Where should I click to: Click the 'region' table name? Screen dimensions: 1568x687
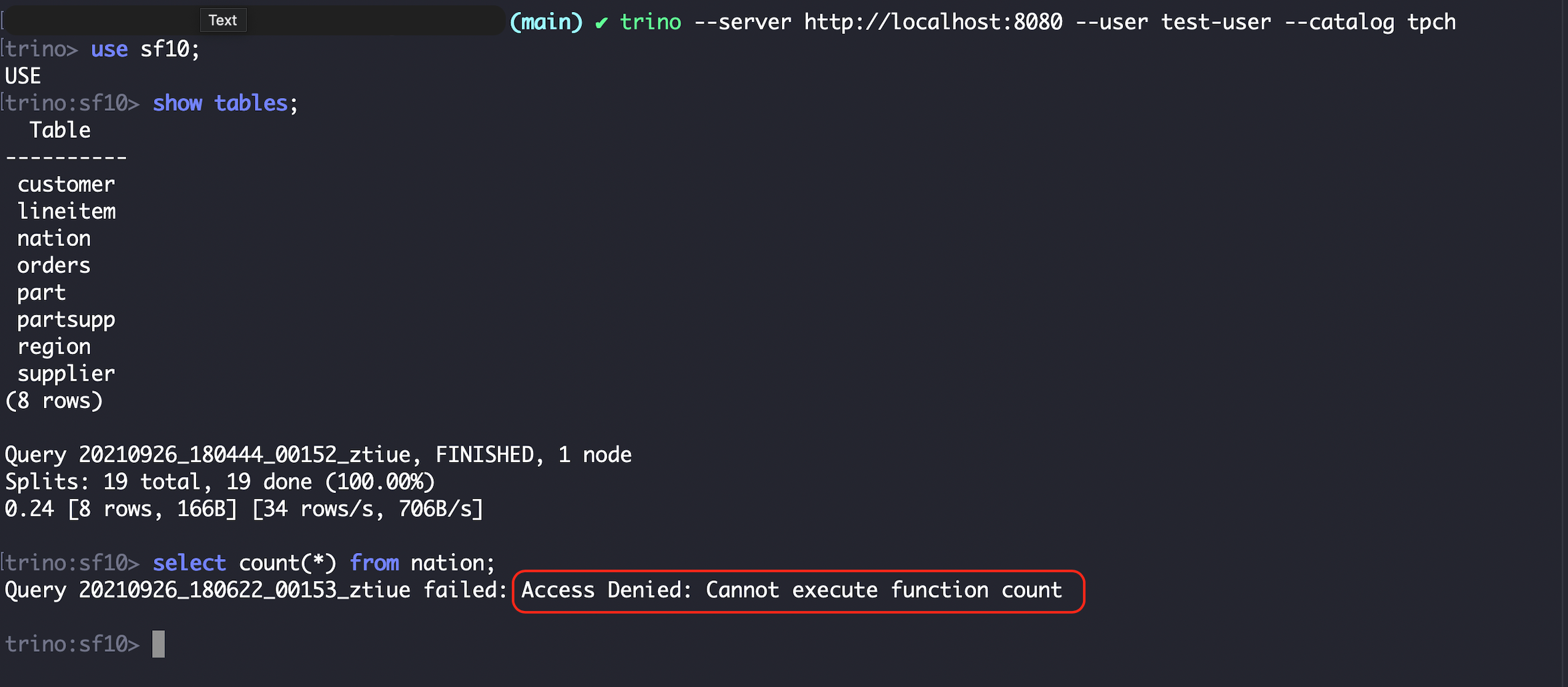click(54, 347)
